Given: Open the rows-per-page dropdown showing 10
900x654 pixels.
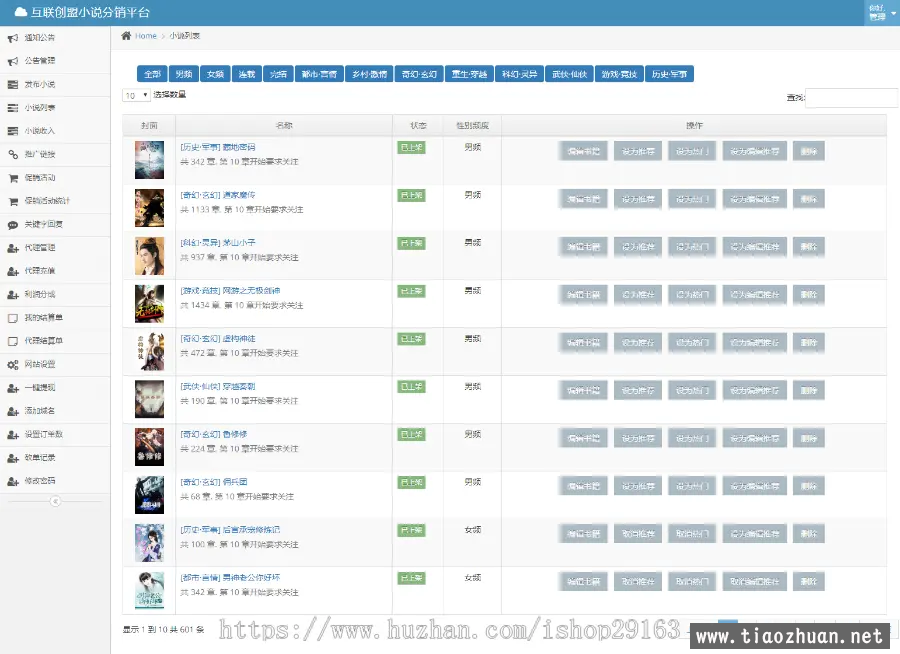Looking at the screenshot, I should [135, 96].
